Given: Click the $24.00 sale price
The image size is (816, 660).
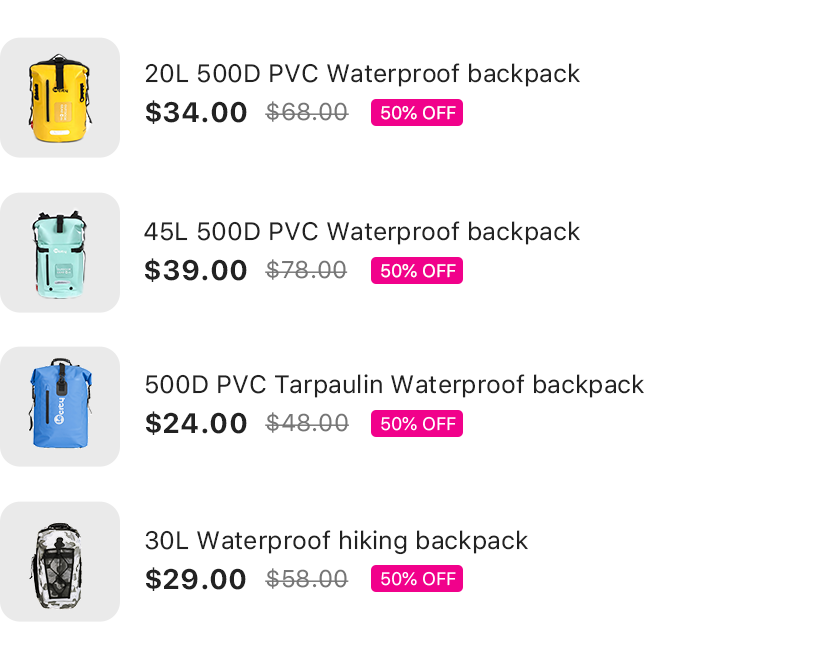Looking at the screenshot, I should [x=196, y=424].
